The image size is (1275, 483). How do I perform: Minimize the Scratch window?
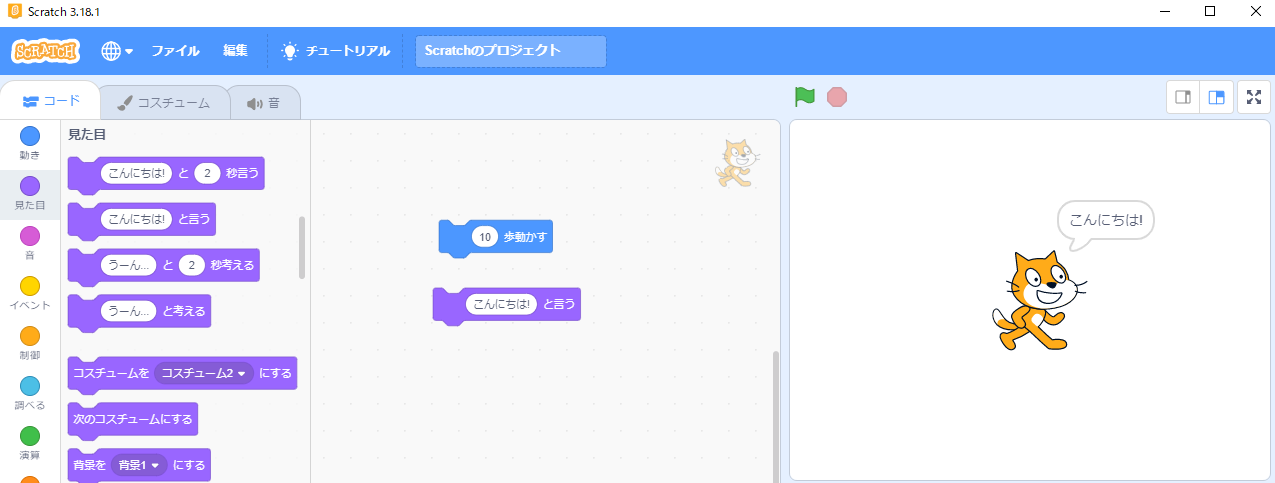pyautogui.click(x=1164, y=12)
